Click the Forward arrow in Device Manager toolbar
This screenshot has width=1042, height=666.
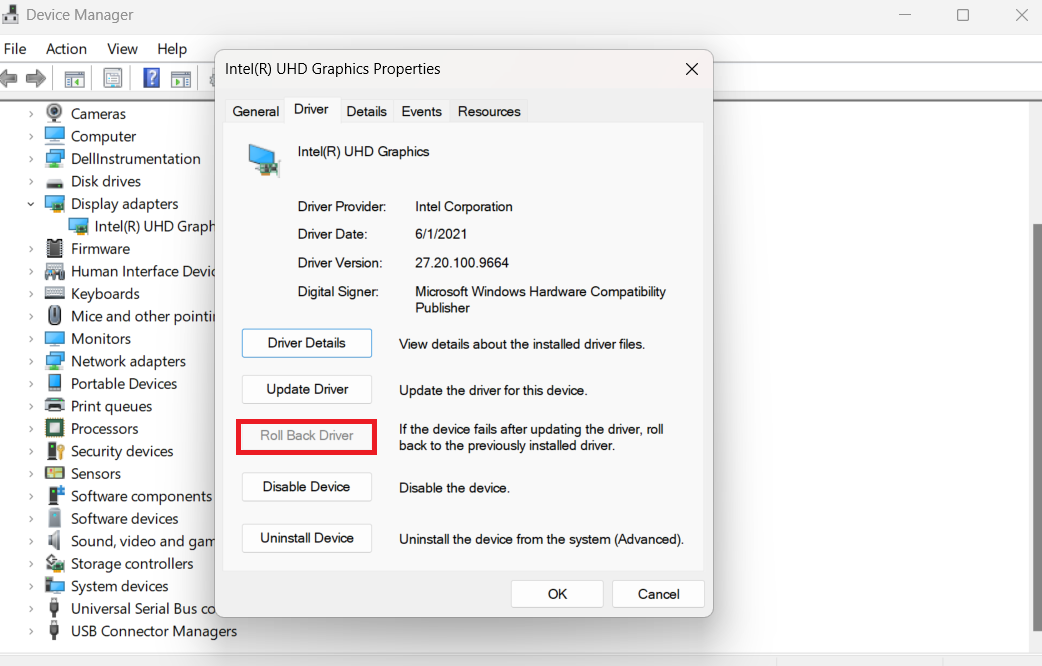click(x=36, y=78)
